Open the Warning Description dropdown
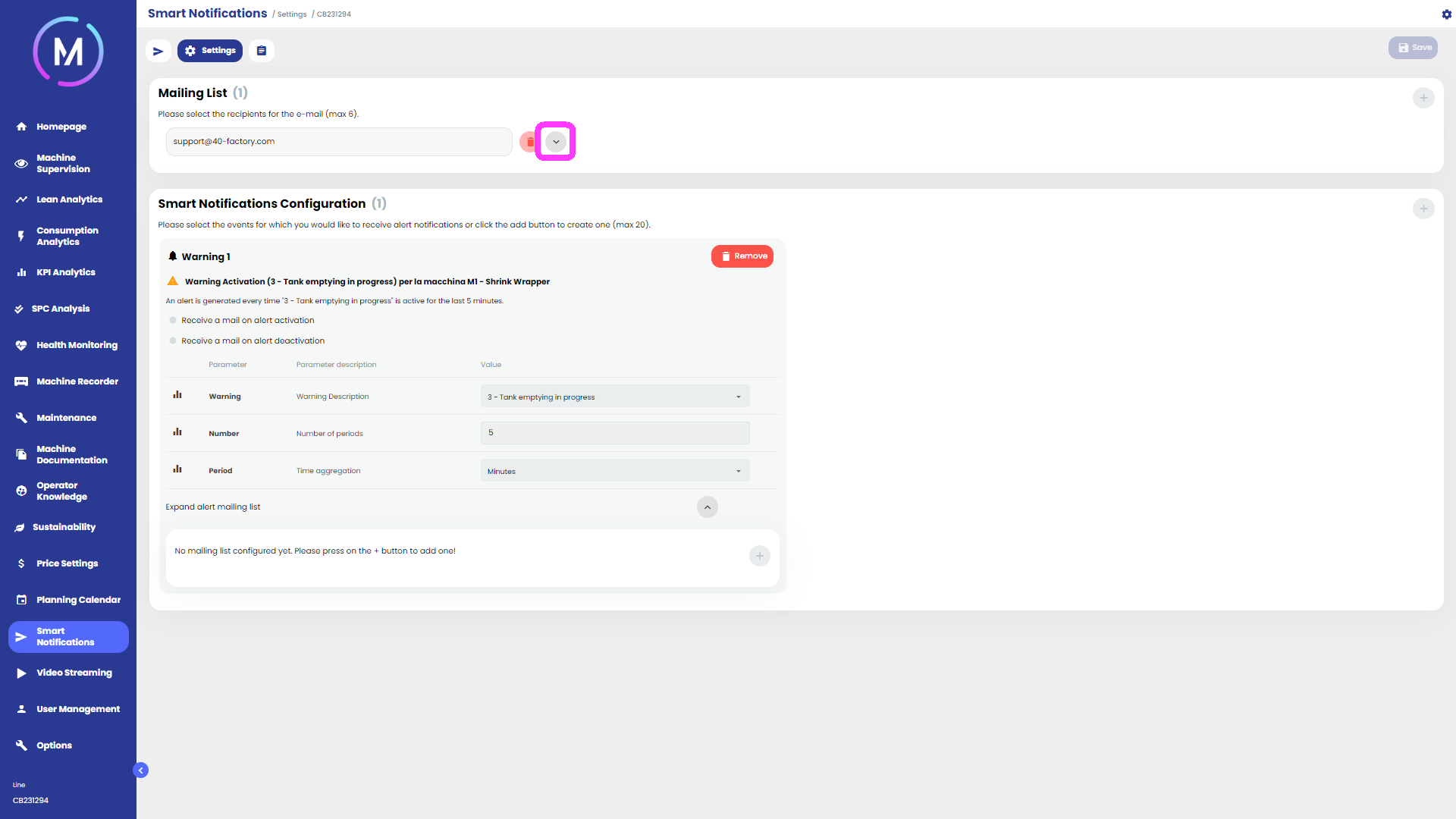The image size is (1456, 819). pyautogui.click(x=614, y=397)
